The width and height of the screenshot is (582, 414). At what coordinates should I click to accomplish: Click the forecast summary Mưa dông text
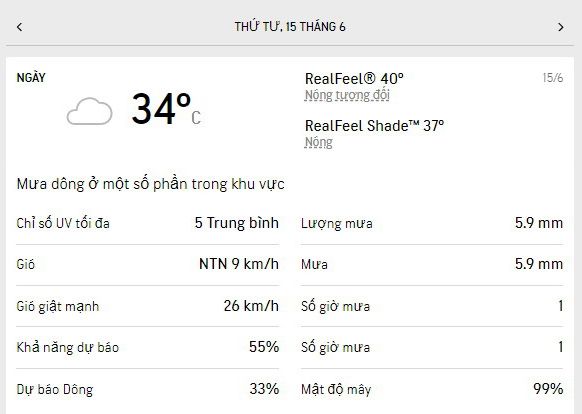(150, 184)
